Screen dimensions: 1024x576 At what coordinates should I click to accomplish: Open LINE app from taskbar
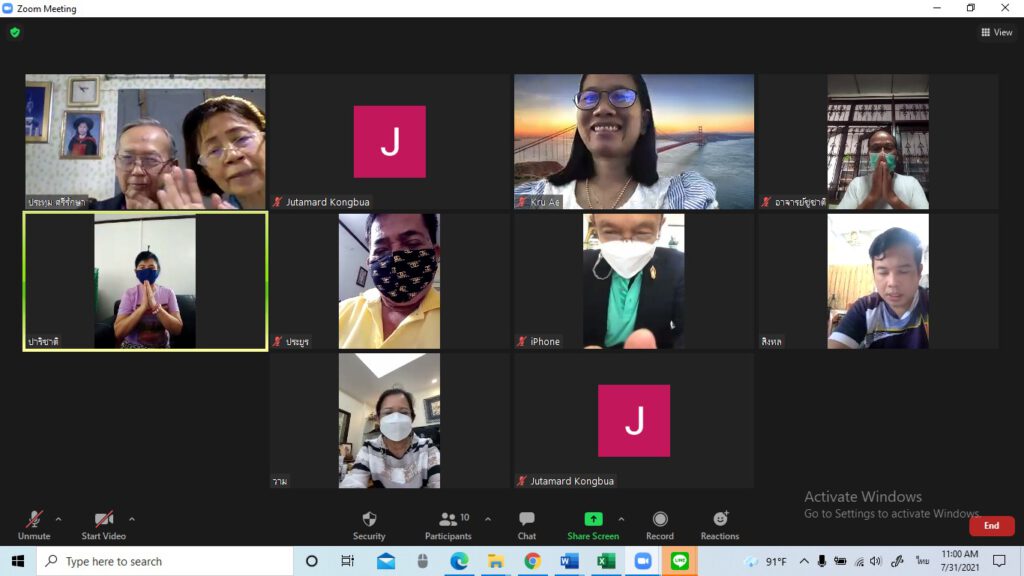click(x=679, y=561)
